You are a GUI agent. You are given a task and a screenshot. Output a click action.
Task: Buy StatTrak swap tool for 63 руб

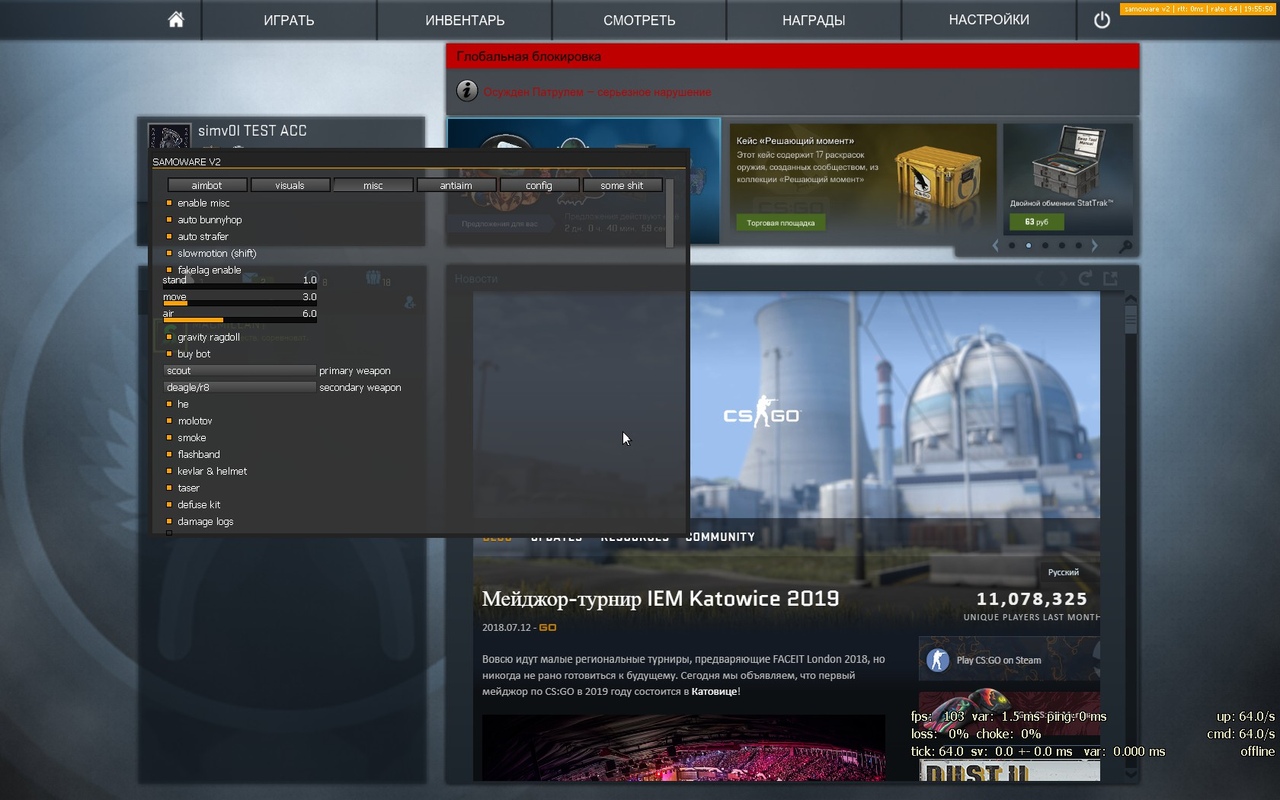(1036, 222)
